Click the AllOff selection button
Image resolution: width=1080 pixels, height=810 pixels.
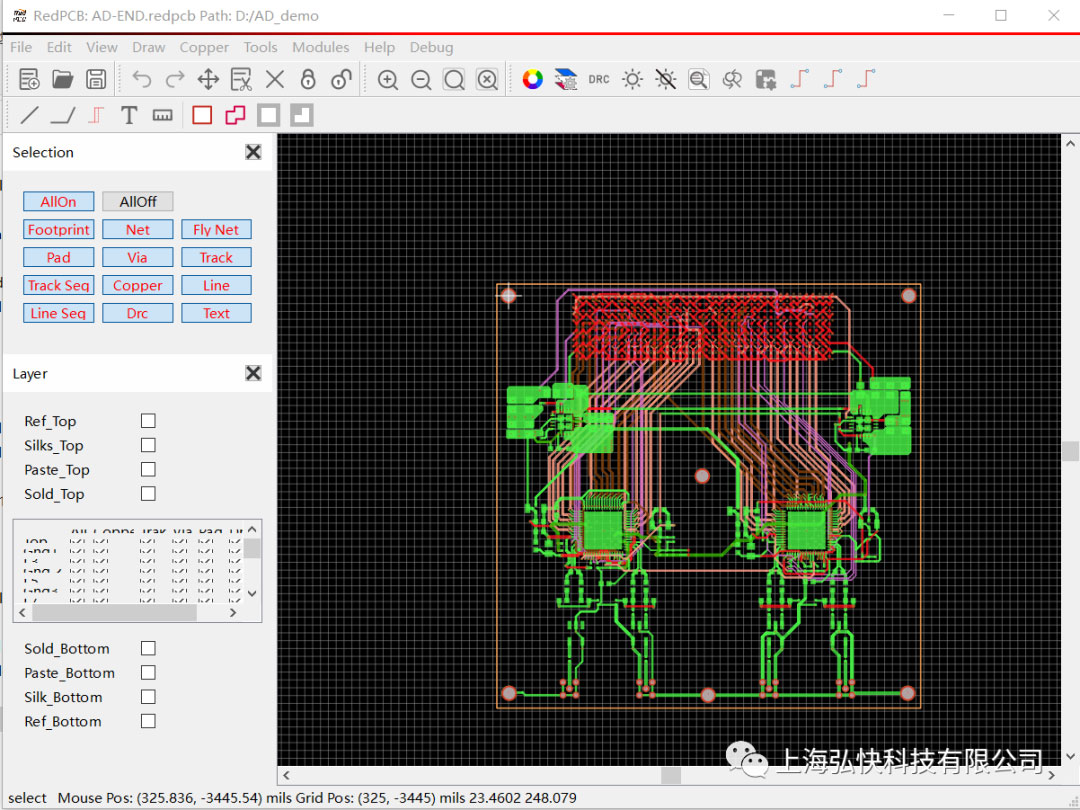pos(138,201)
